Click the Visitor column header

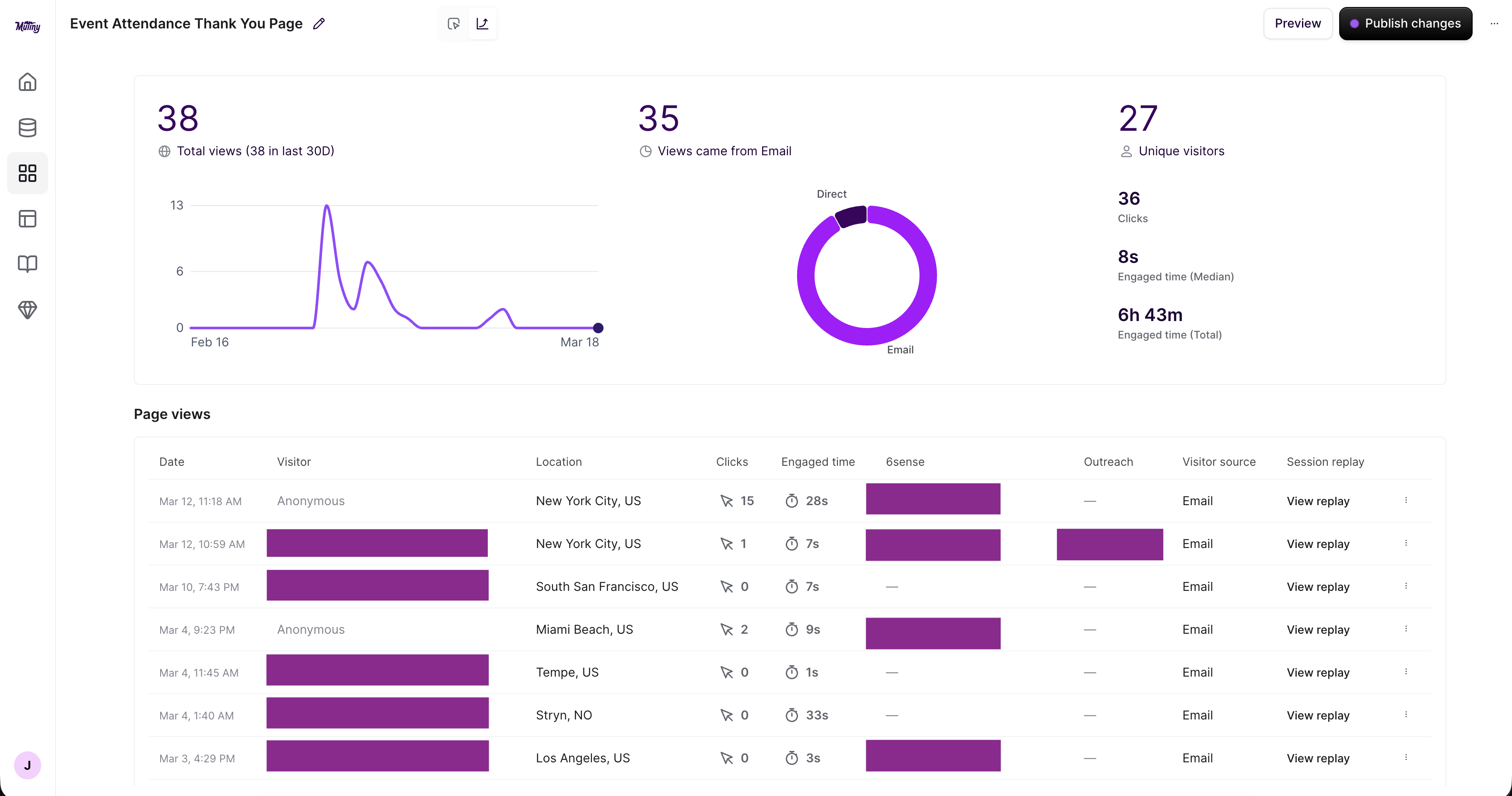point(294,462)
